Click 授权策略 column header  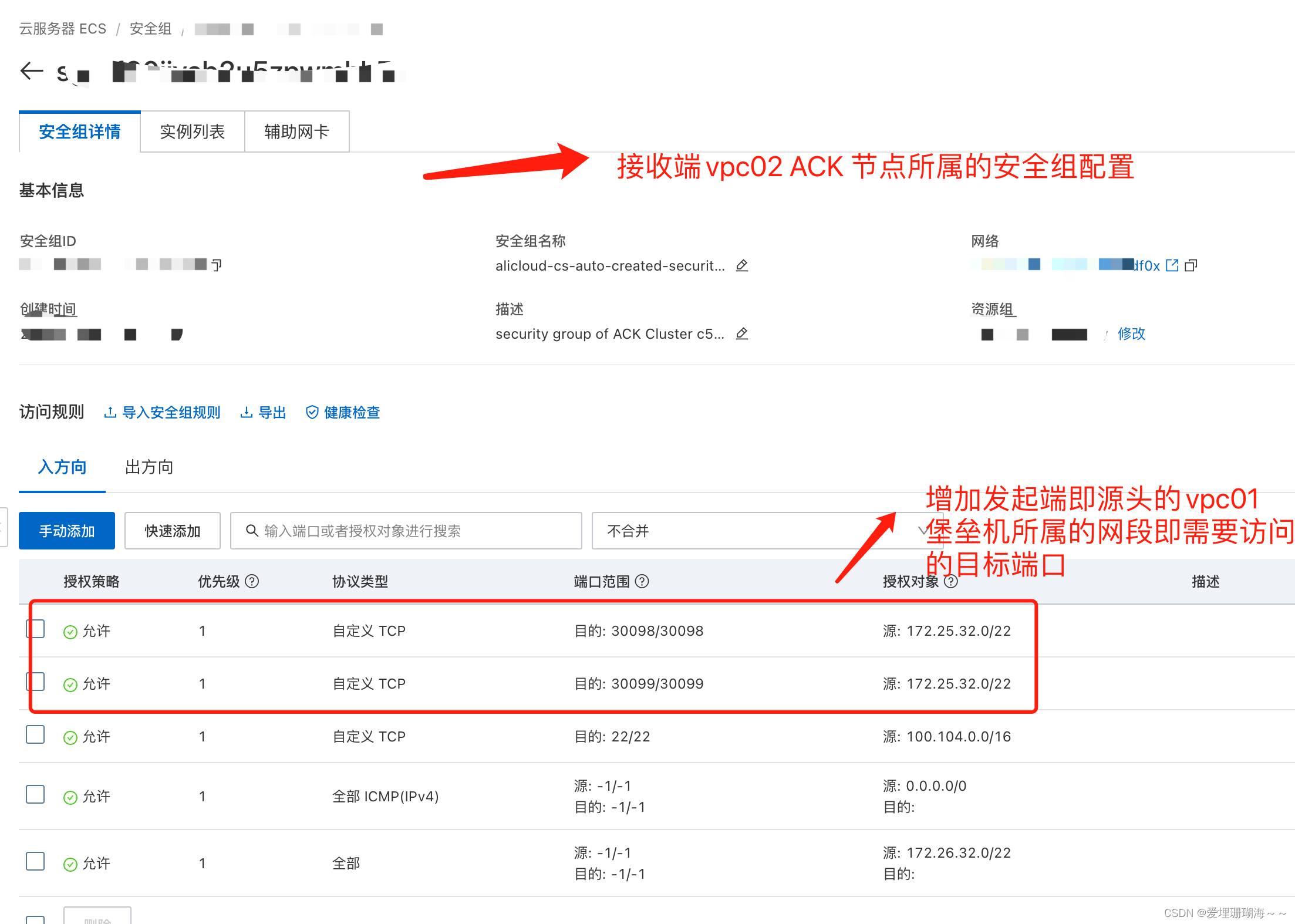point(92,581)
